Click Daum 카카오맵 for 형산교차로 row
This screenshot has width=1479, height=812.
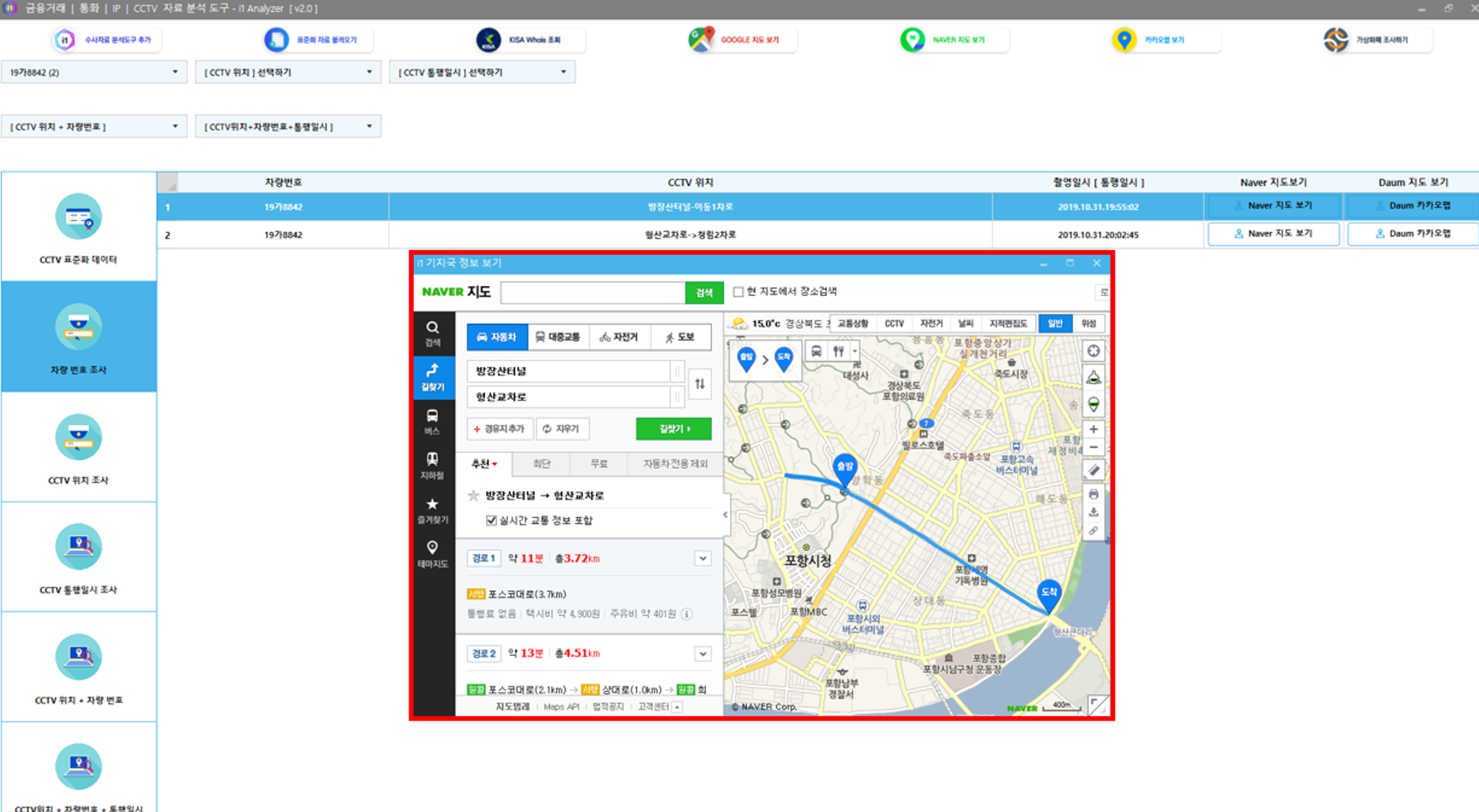1412,234
